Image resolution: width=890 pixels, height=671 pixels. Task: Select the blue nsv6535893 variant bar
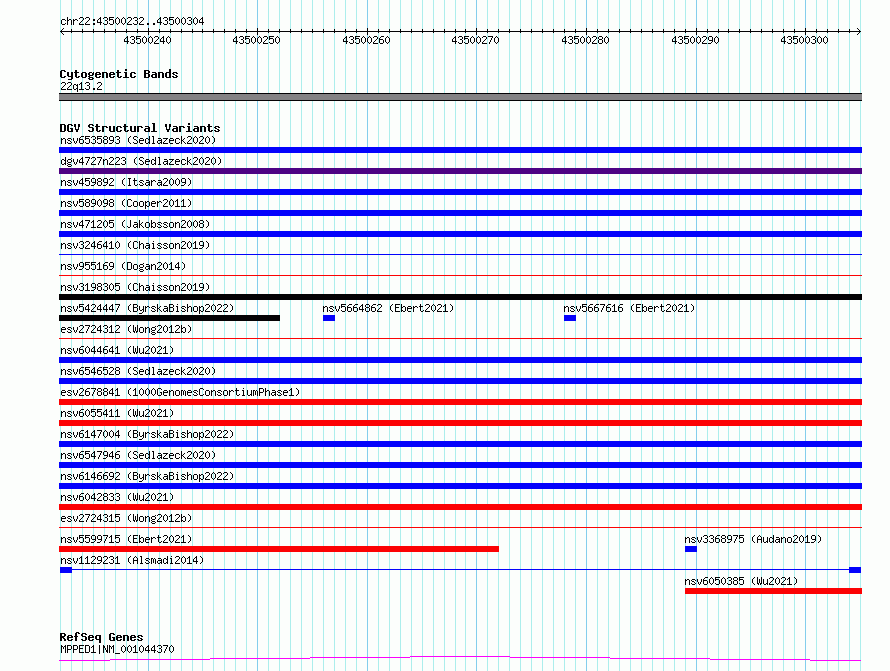tap(460, 150)
